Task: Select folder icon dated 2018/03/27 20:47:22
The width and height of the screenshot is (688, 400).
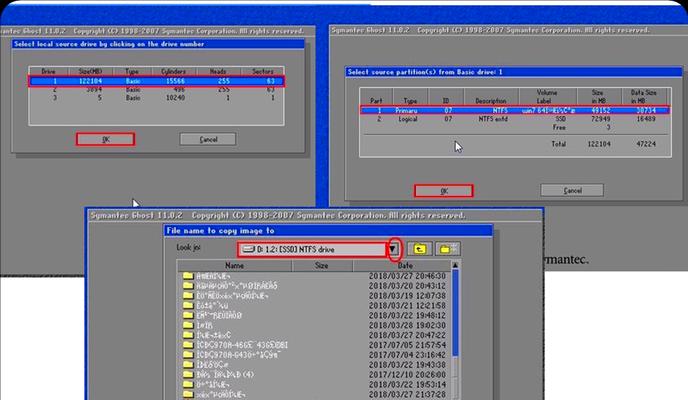Action: tap(188, 335)
